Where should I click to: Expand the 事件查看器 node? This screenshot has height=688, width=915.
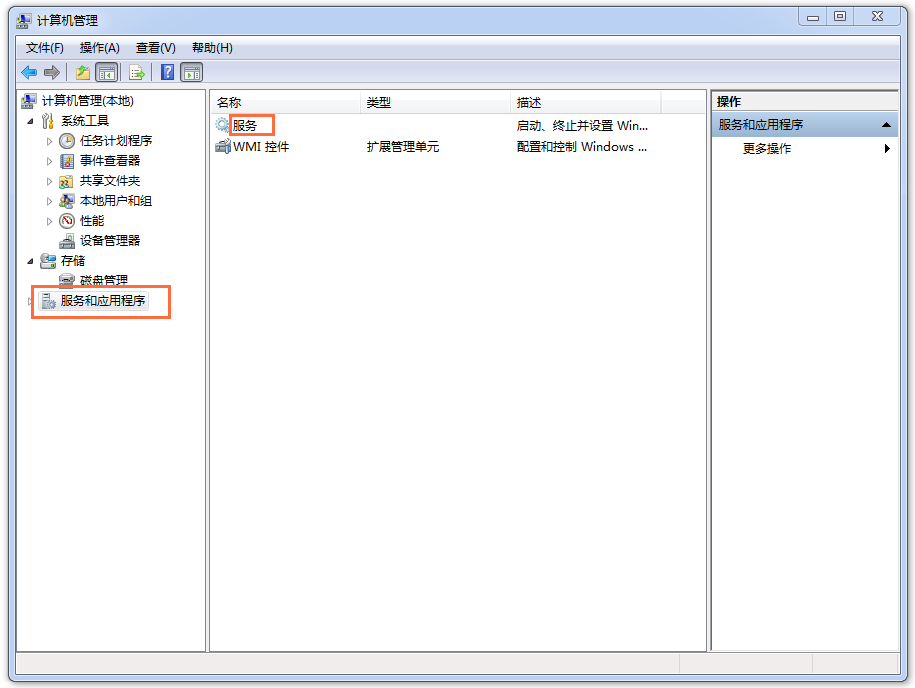click(49, 161)
